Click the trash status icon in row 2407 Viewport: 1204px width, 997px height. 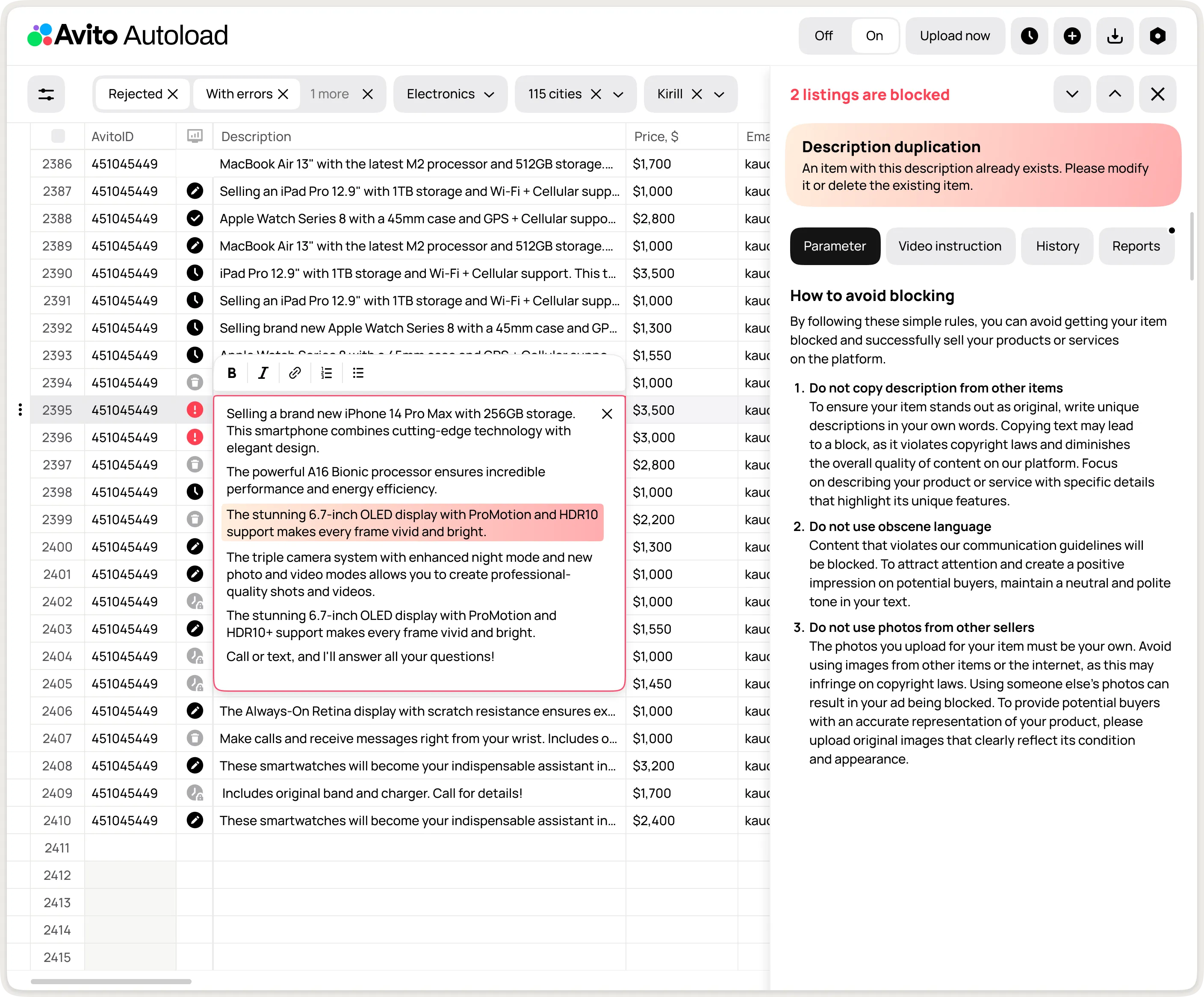(195, 738)
